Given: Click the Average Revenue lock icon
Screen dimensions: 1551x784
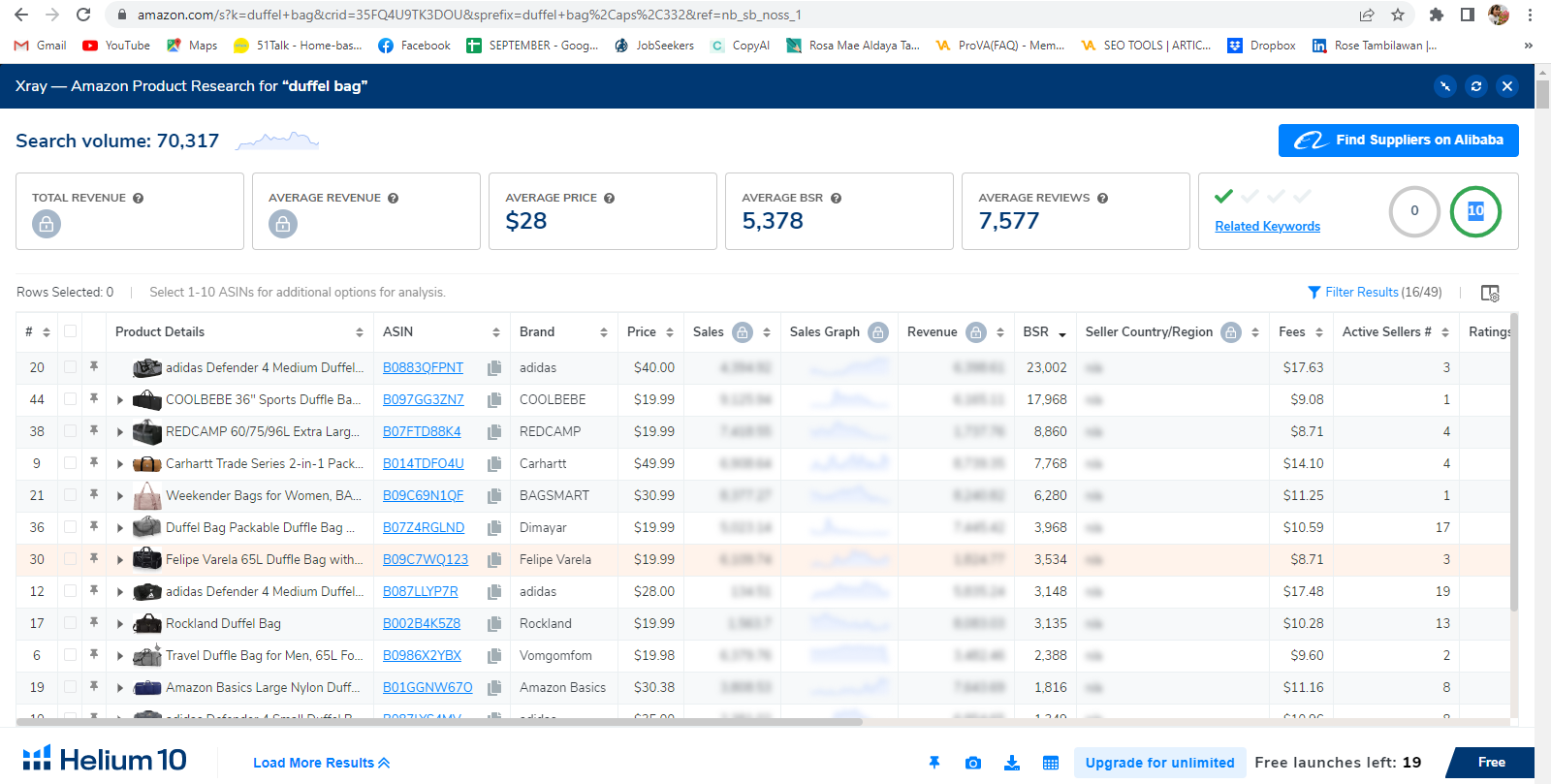Looking at the screenshot, I should (x=283, y=224).
